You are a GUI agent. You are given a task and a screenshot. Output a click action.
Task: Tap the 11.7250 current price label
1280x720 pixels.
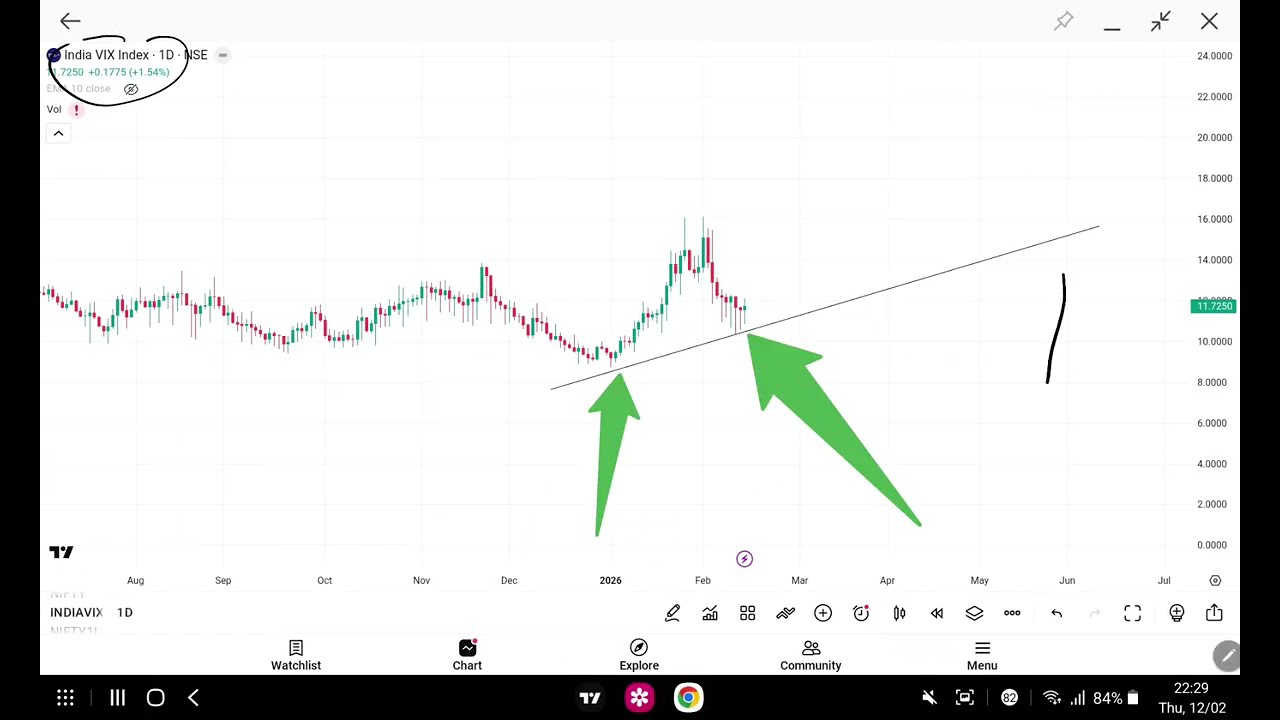click(x=1214, y=306)
